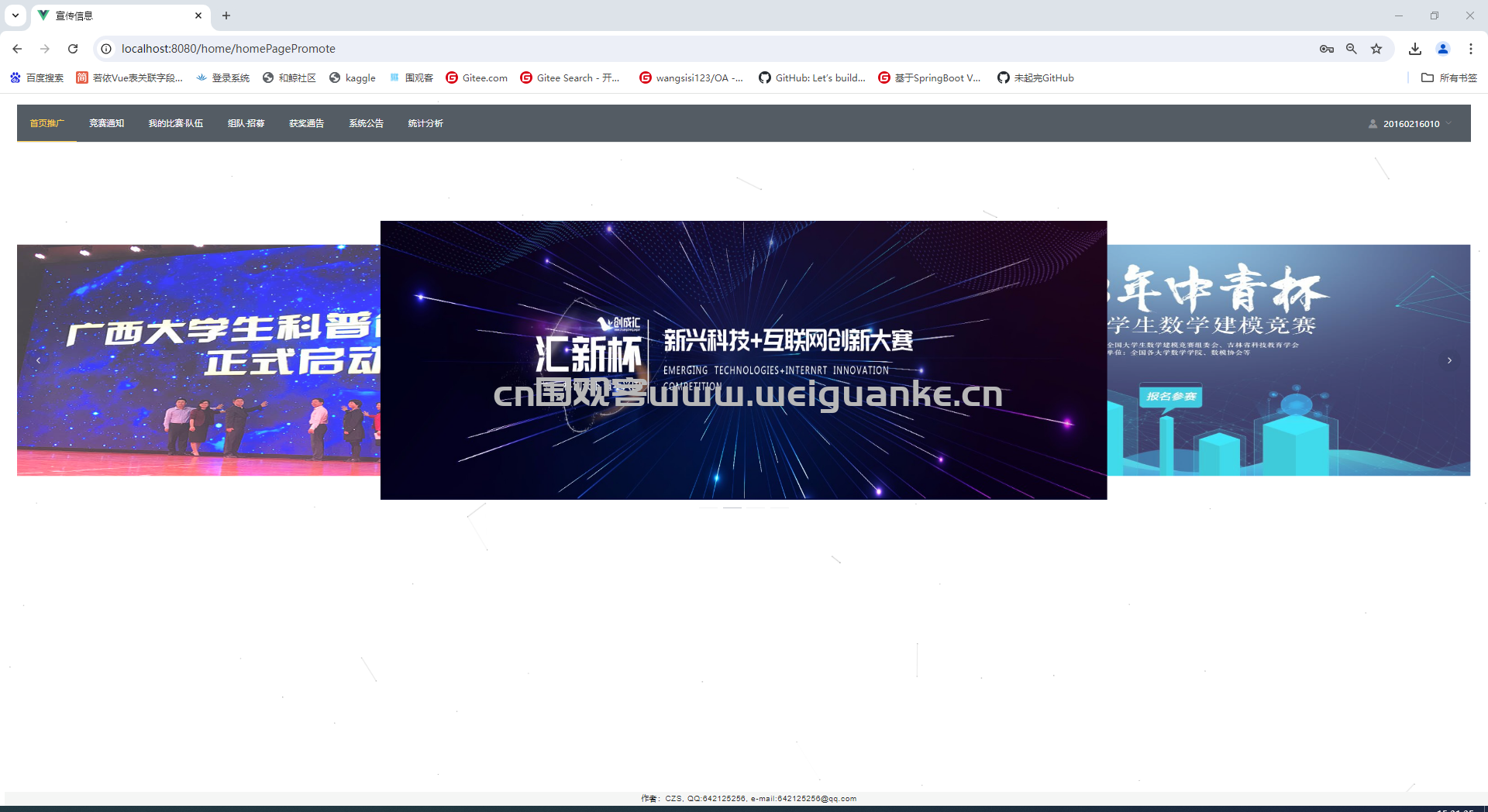Click the footer author text with QQ:642125256

click(x=749, y=798)
